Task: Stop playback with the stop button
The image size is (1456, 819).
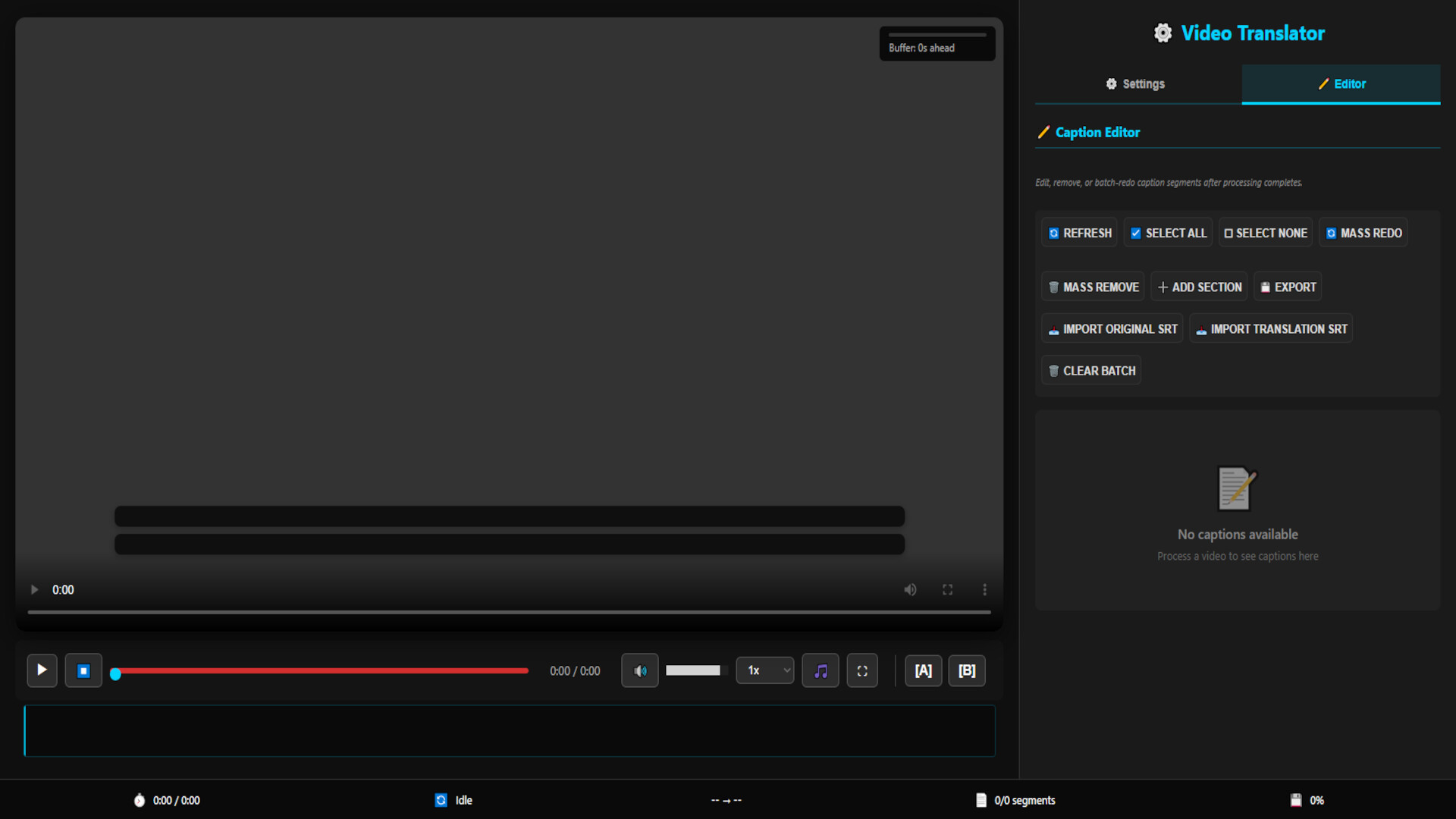Action: [83, 670]
